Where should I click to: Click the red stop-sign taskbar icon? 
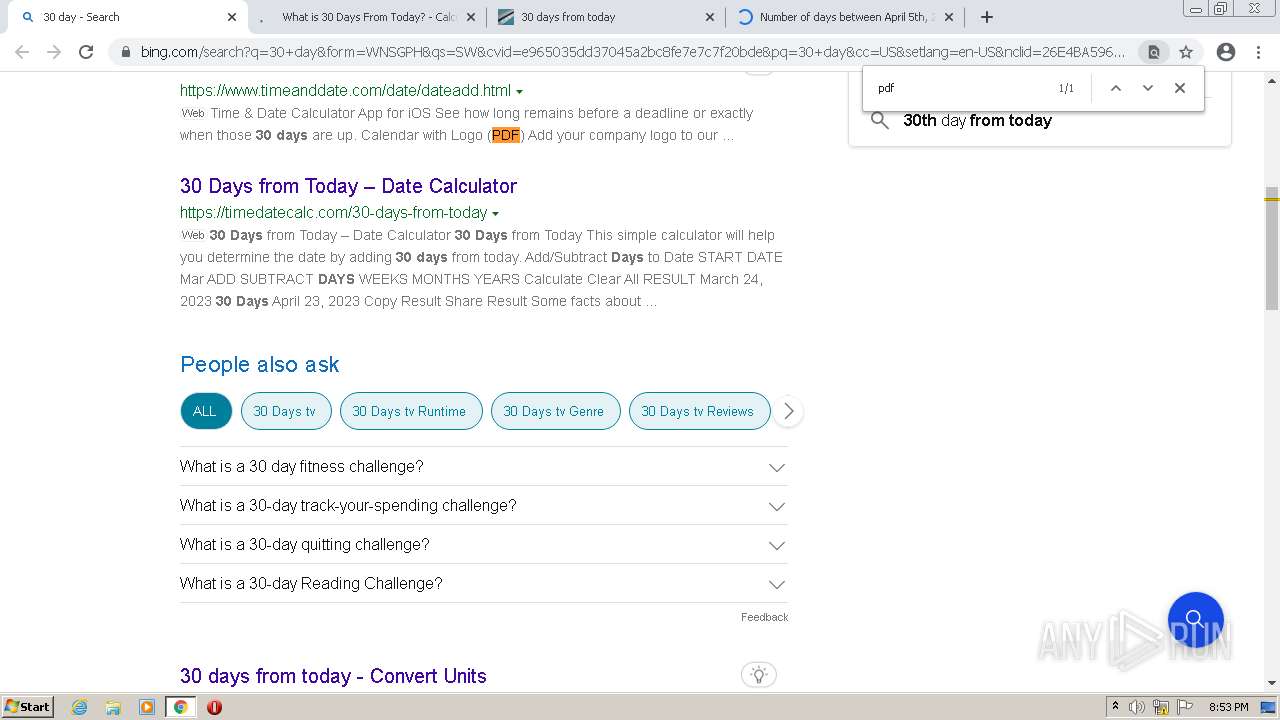[214, 707]
